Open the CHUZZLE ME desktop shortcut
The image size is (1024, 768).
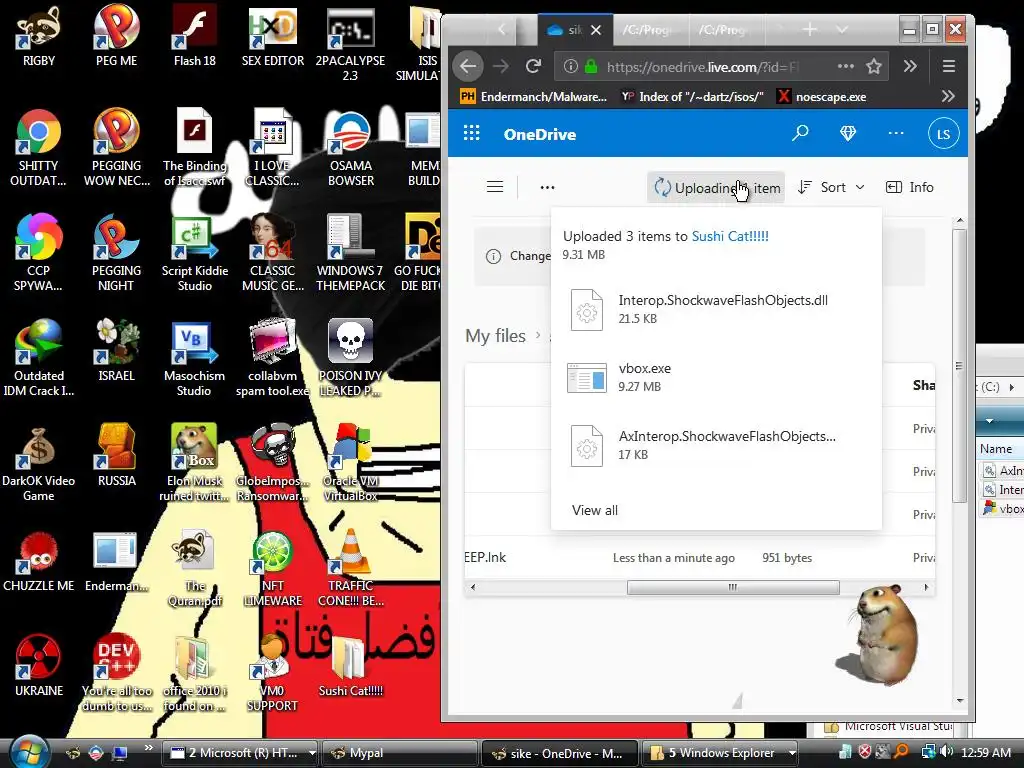pos(39,562)
